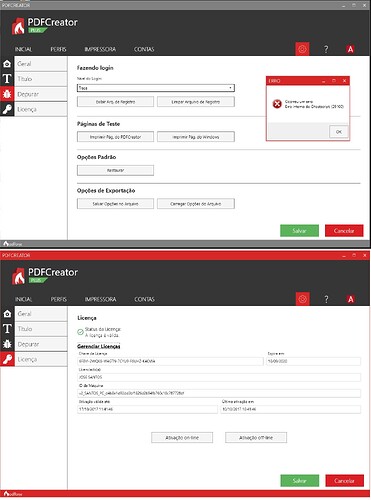
Task: Open the Geral home icon in Depurar window
Action: (x=7, y=64)
